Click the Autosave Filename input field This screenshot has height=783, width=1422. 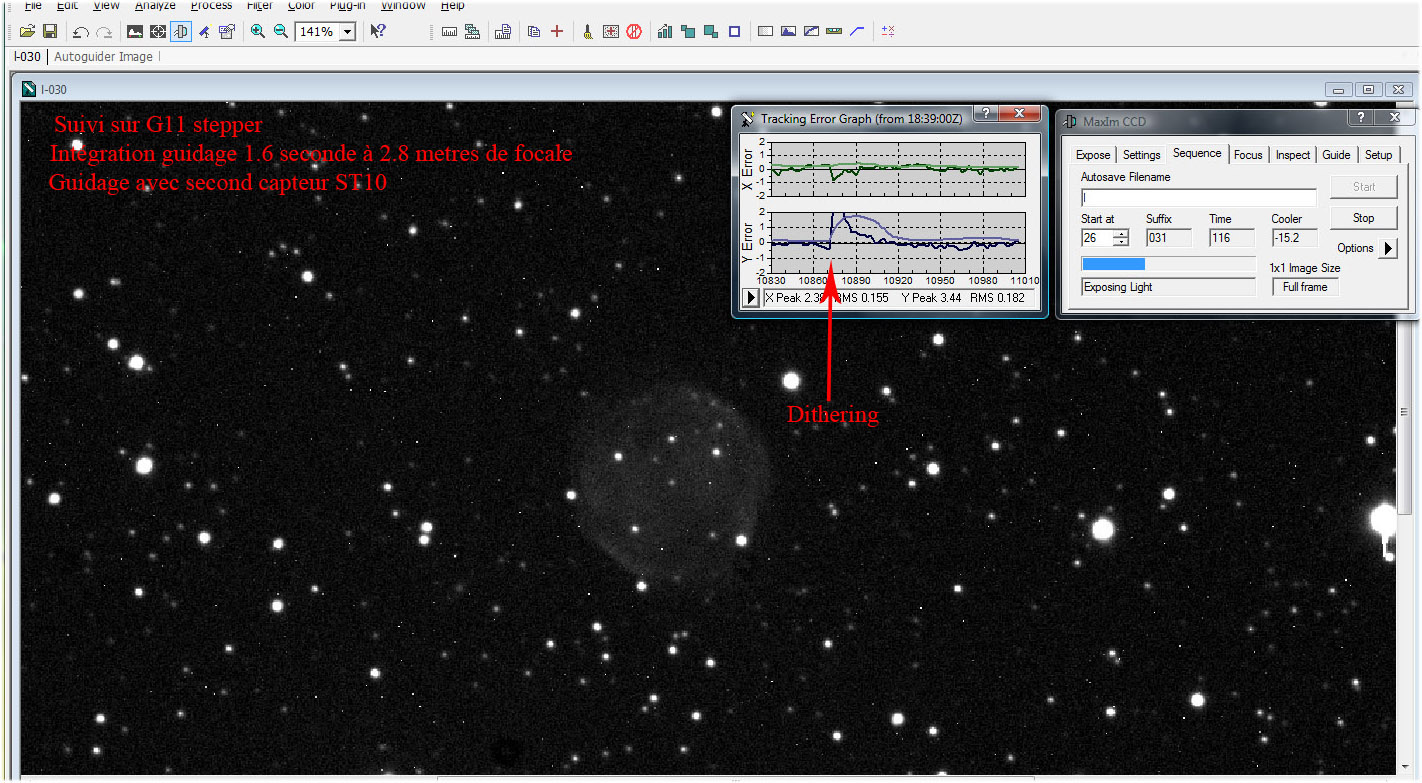click(1198, 198)
